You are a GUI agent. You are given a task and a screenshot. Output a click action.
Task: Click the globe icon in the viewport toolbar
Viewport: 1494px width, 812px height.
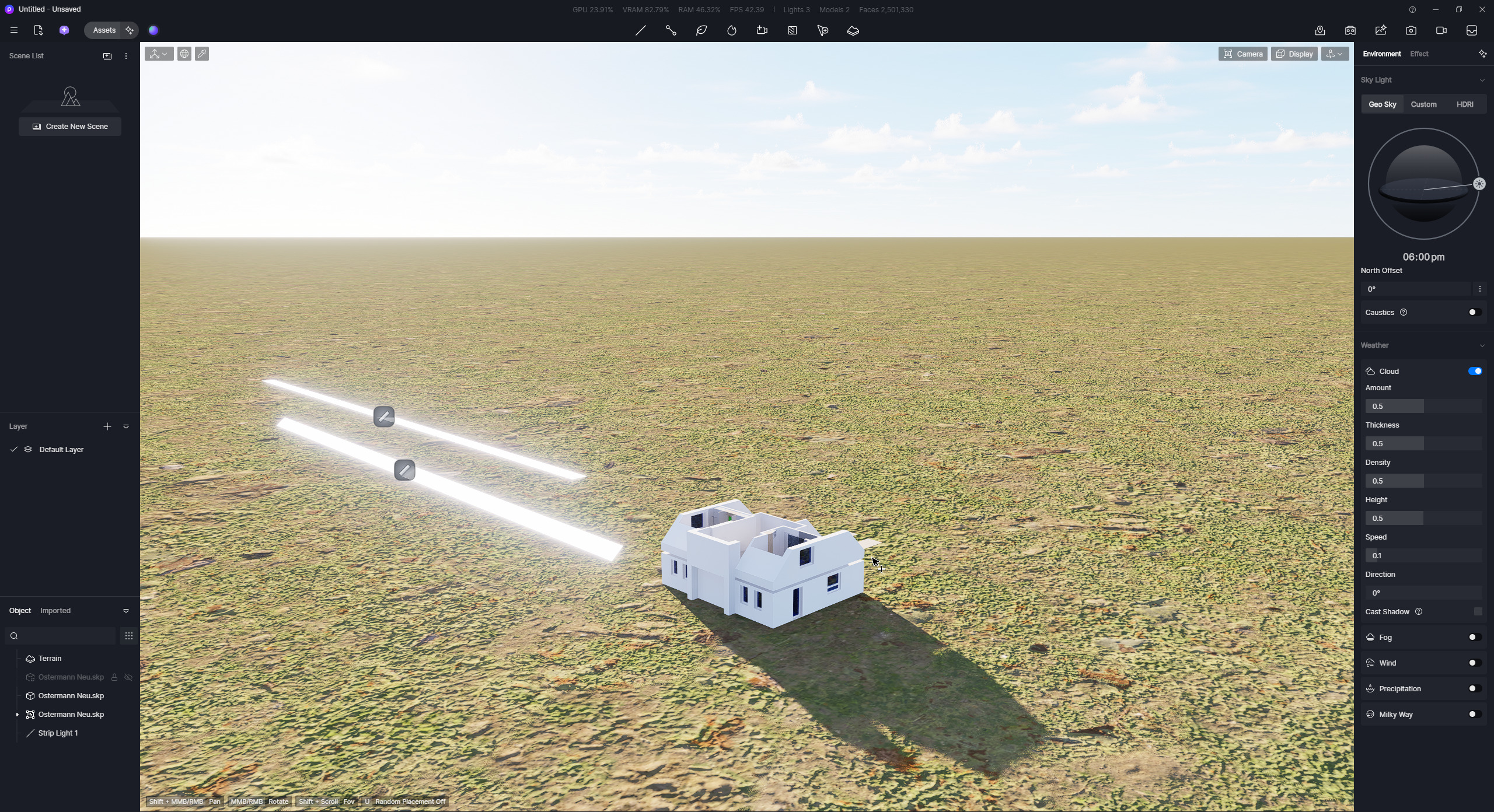(184, 54)
